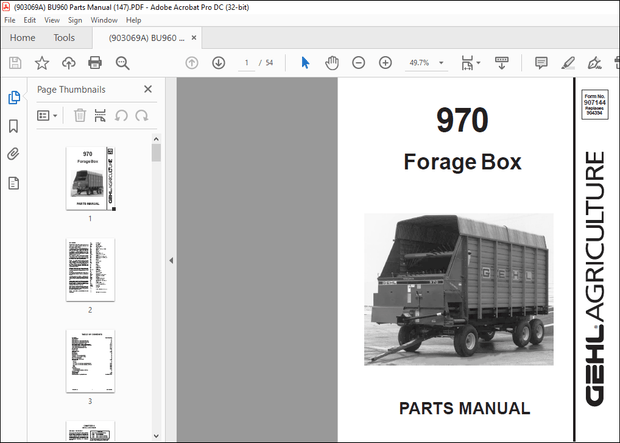Delete selected page with trash icon

click(80, 116)
